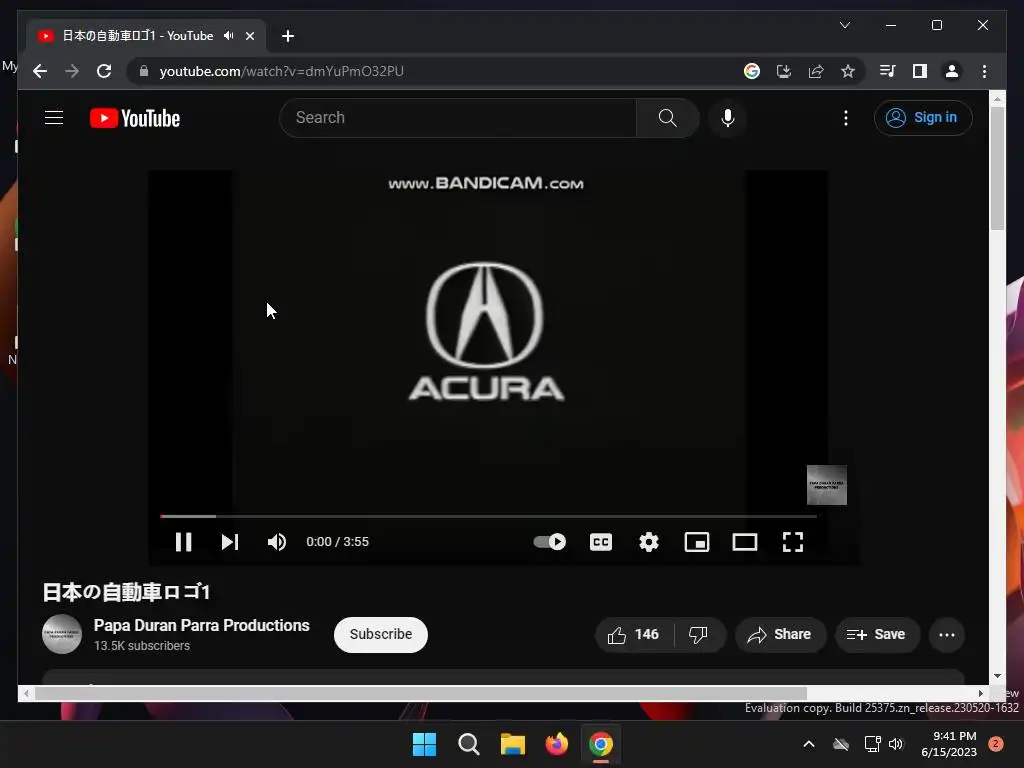The height and width of the screenshot is (768, 1024).
Task: Open taskbar Search
Action: (468, 744)
